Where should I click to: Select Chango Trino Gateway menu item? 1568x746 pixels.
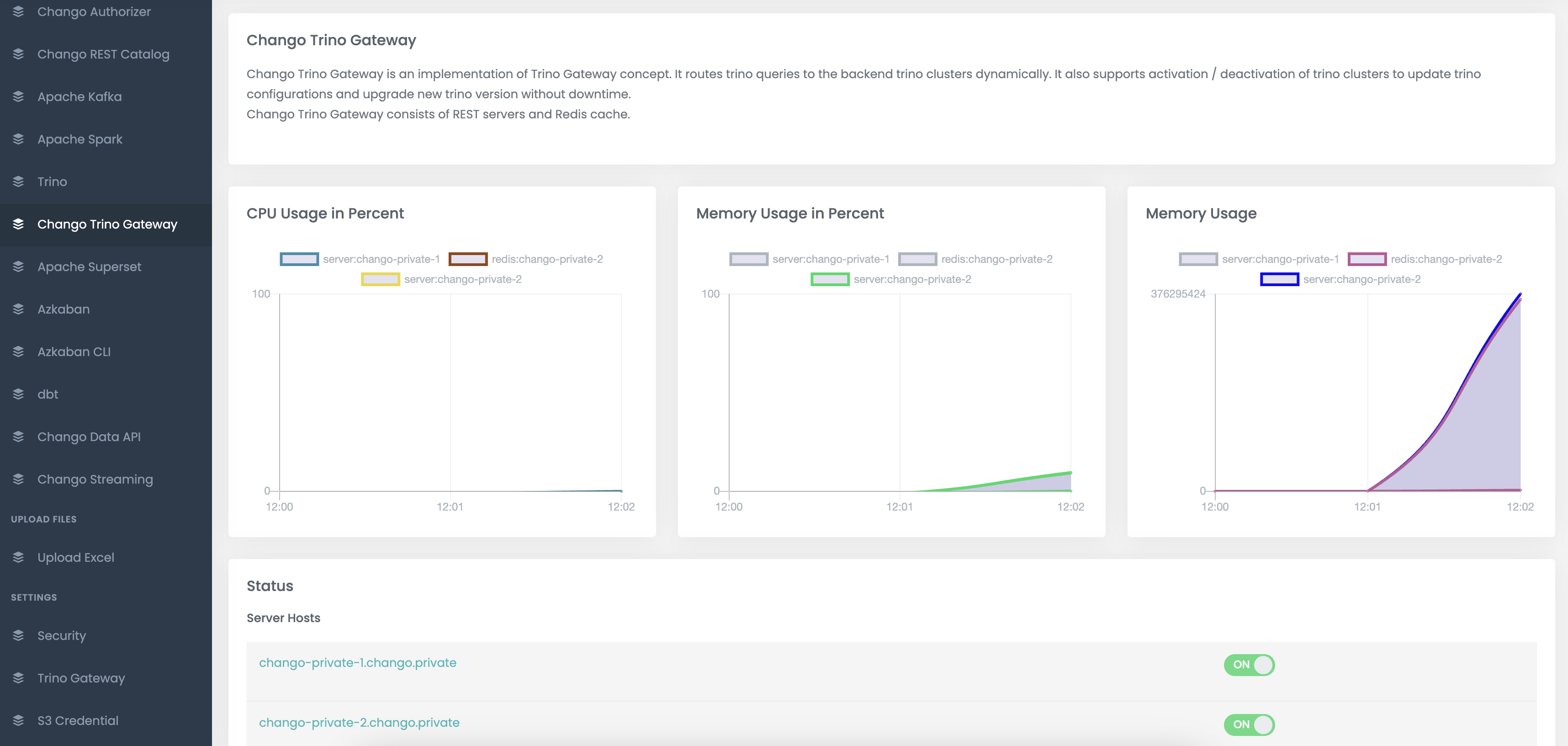(x=106, y=224)
